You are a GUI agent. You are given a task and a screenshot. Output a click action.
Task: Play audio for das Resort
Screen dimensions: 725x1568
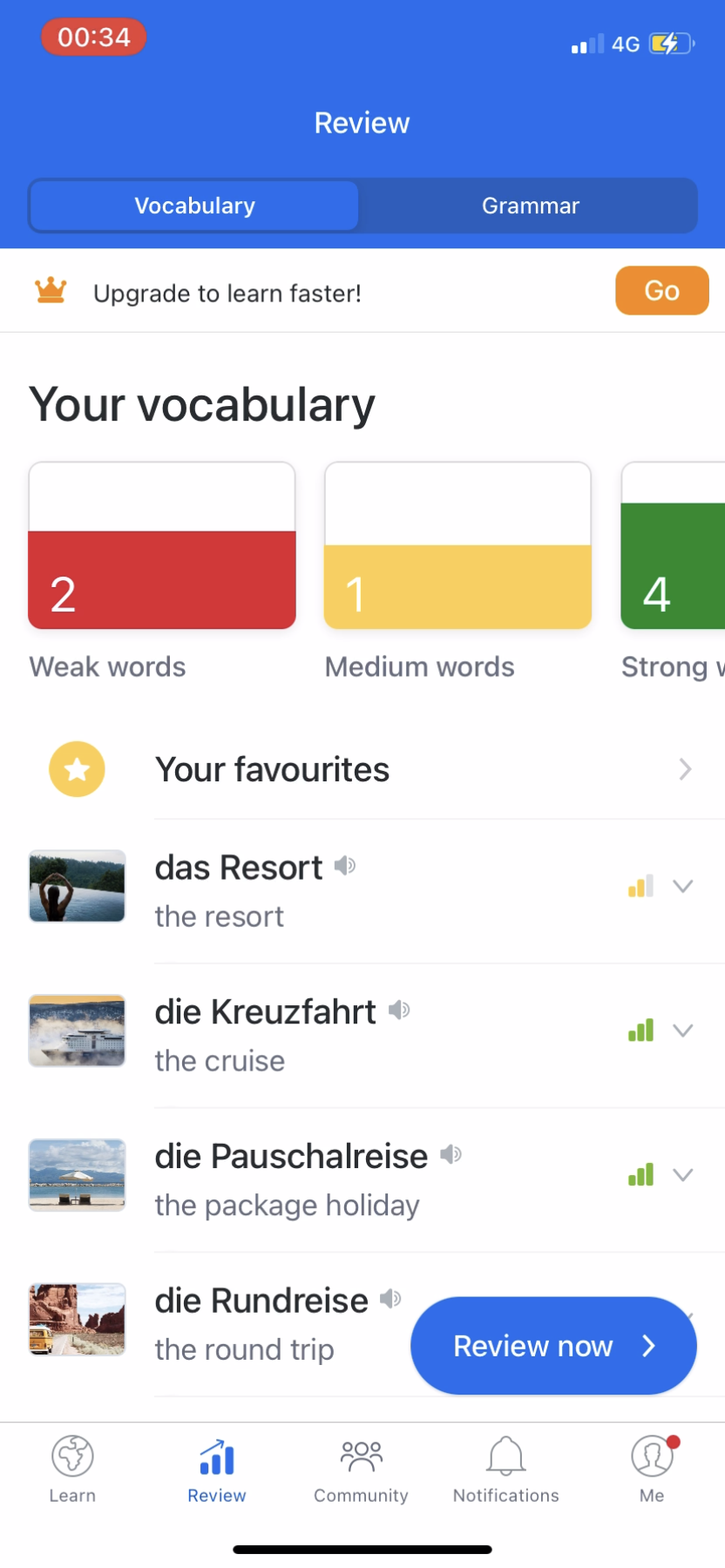(x=345, y=866)
